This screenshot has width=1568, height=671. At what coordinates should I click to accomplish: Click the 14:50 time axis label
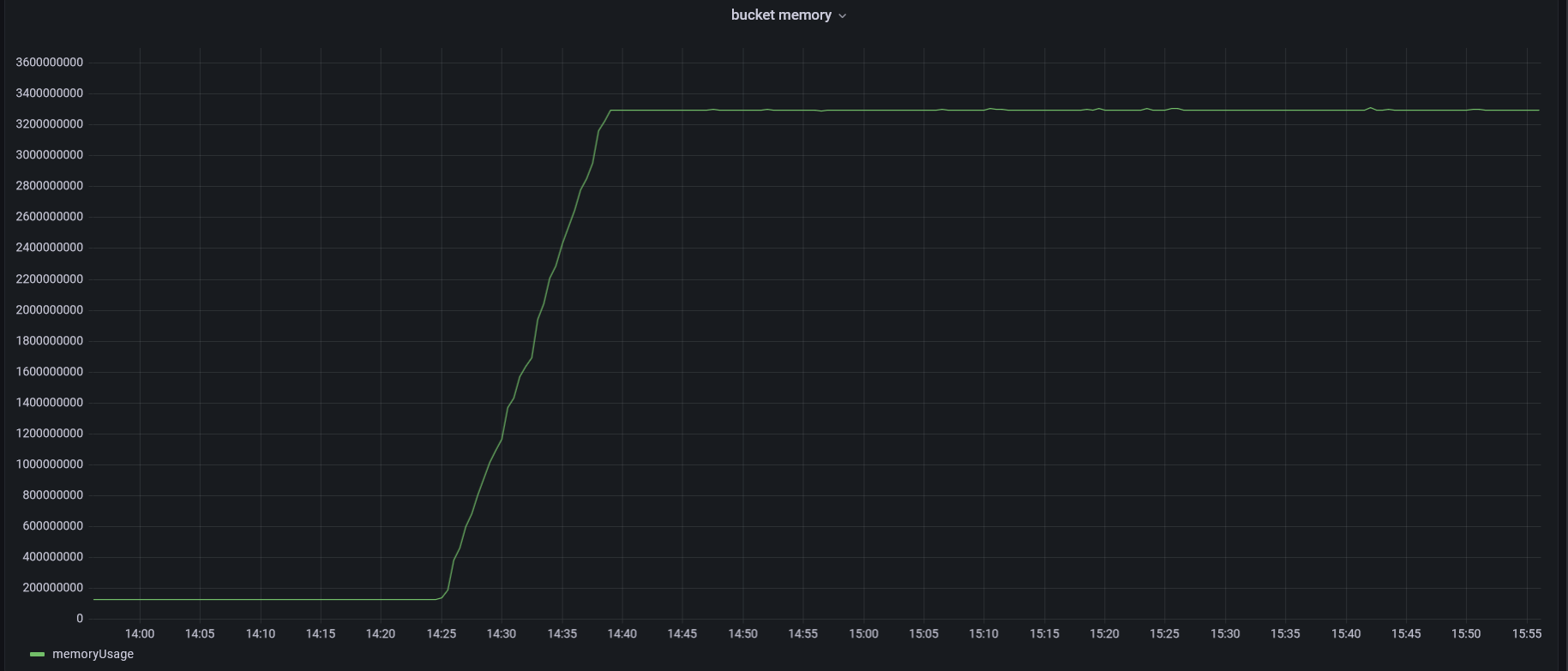point(742,634)
